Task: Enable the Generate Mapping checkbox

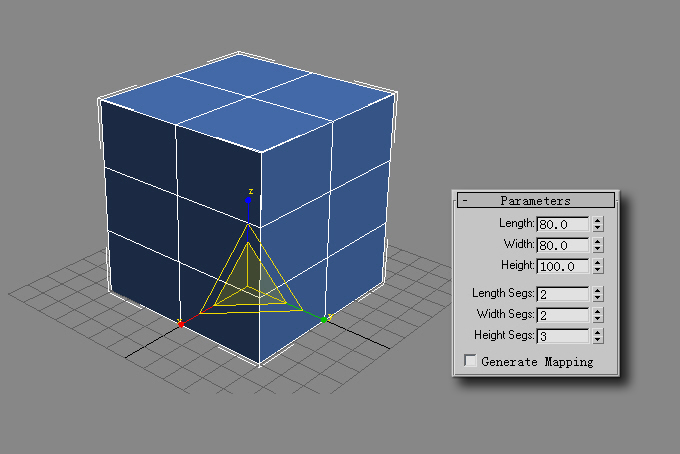Action: click(471, 361)
